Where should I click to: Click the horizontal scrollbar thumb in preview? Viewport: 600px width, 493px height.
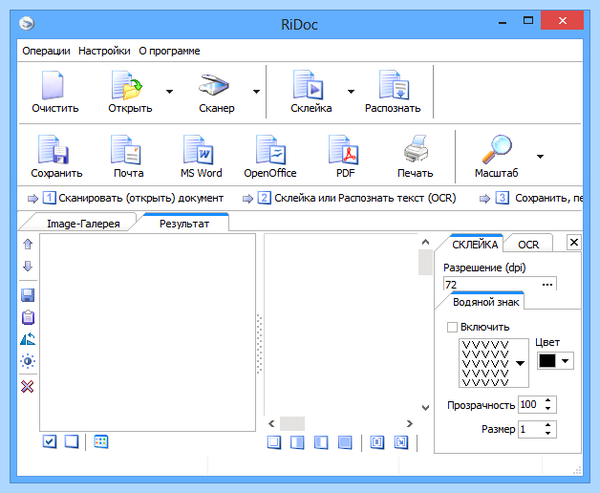[292, 424]
